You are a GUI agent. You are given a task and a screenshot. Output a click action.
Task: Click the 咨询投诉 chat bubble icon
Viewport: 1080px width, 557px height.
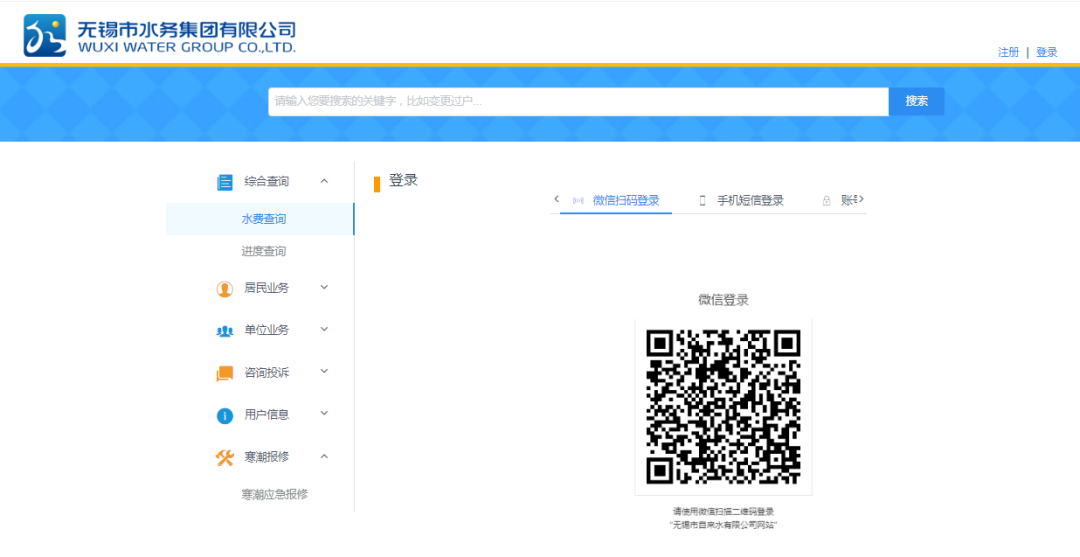pyautogui.click(x=225, y=373)
